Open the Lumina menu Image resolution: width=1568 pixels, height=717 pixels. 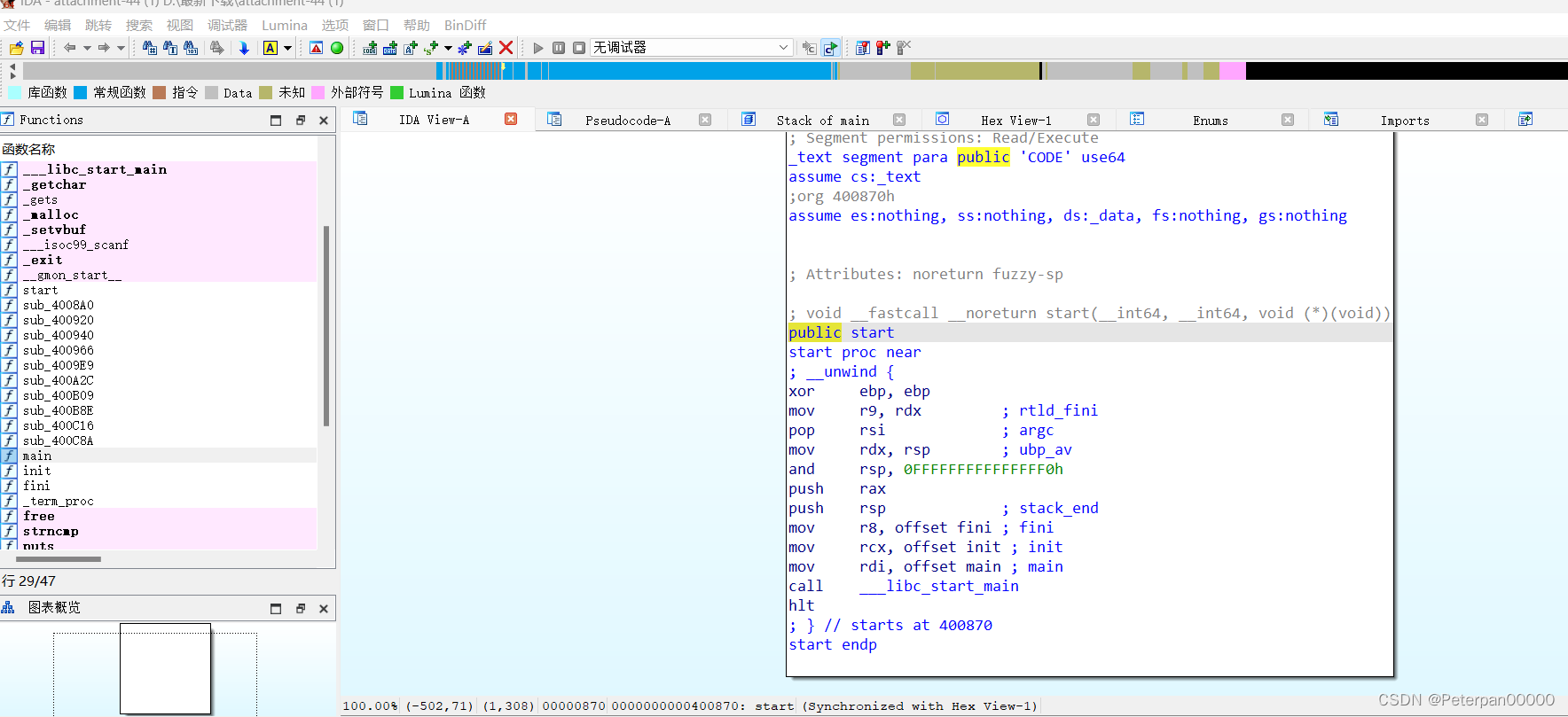[x=285, y=25]
